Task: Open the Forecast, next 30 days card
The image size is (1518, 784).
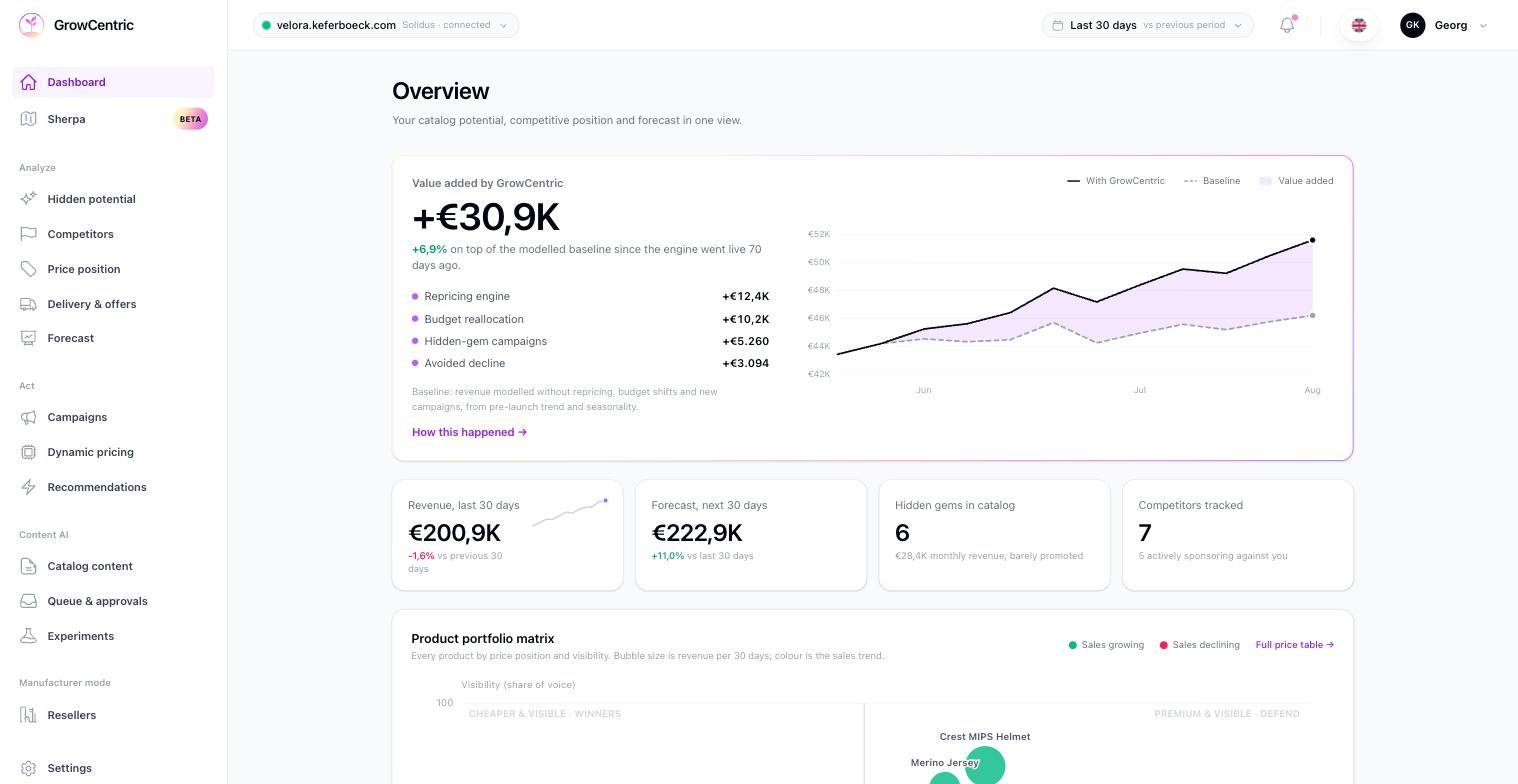Action: [751, 535]
